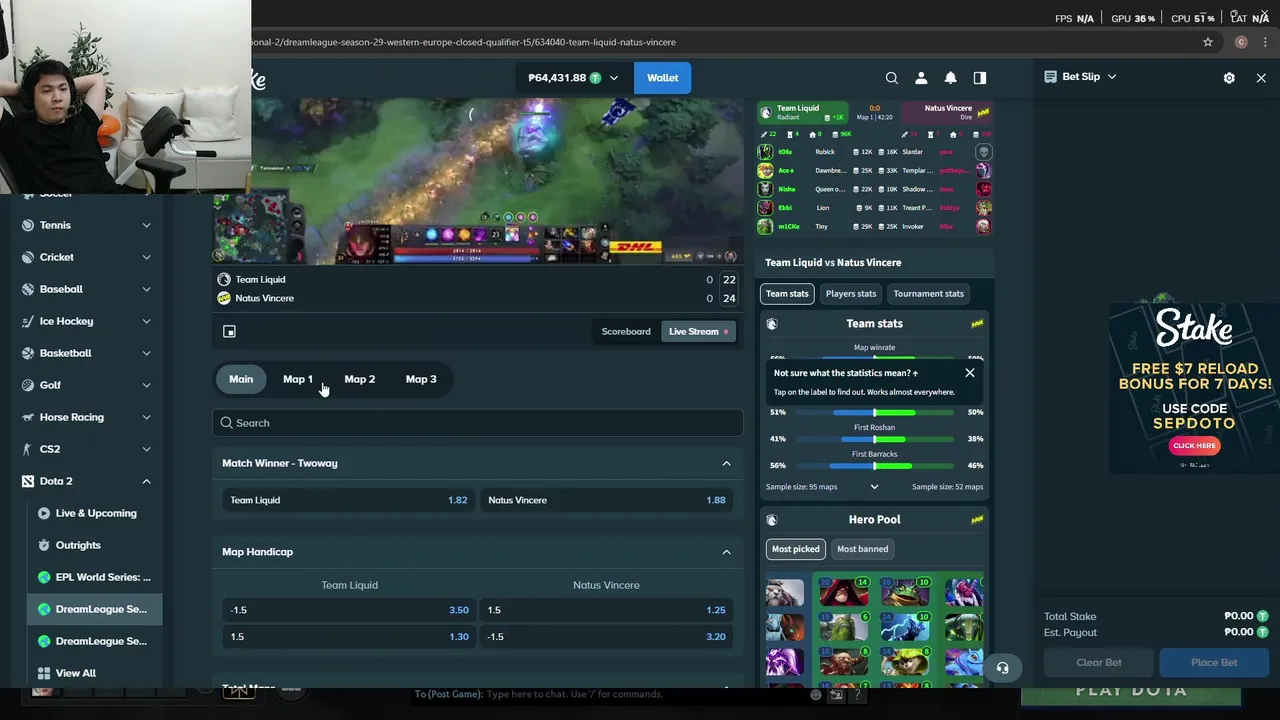The width and height of the screenshot is (1280, 720).
Task: Click Clear Bet button
Action: [1099, 662]
